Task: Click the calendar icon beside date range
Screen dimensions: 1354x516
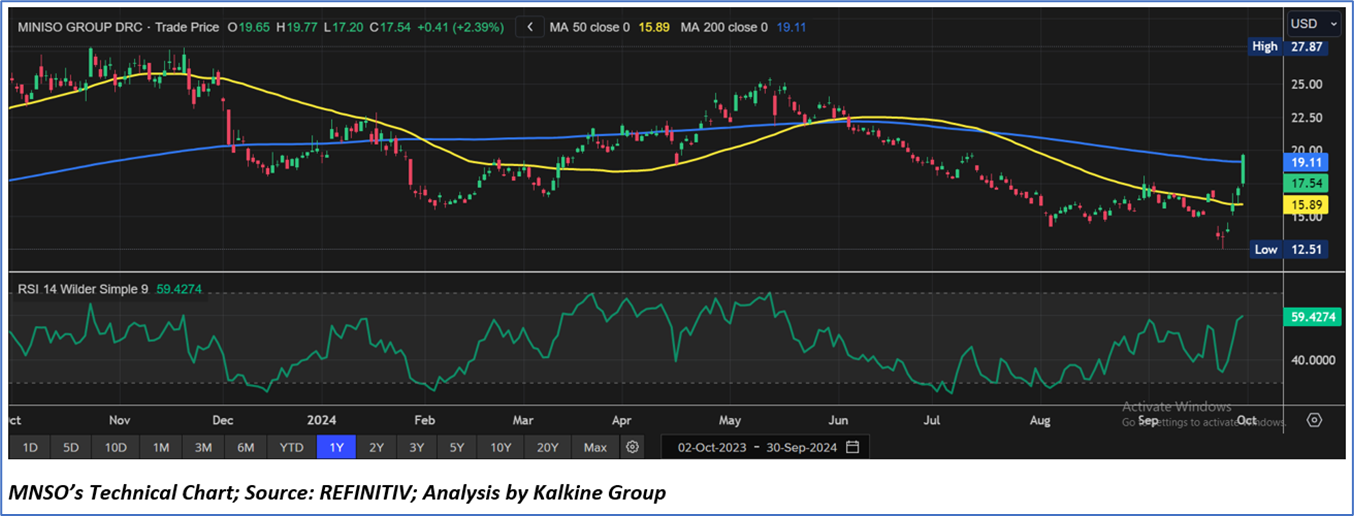Action: point(852,447)
